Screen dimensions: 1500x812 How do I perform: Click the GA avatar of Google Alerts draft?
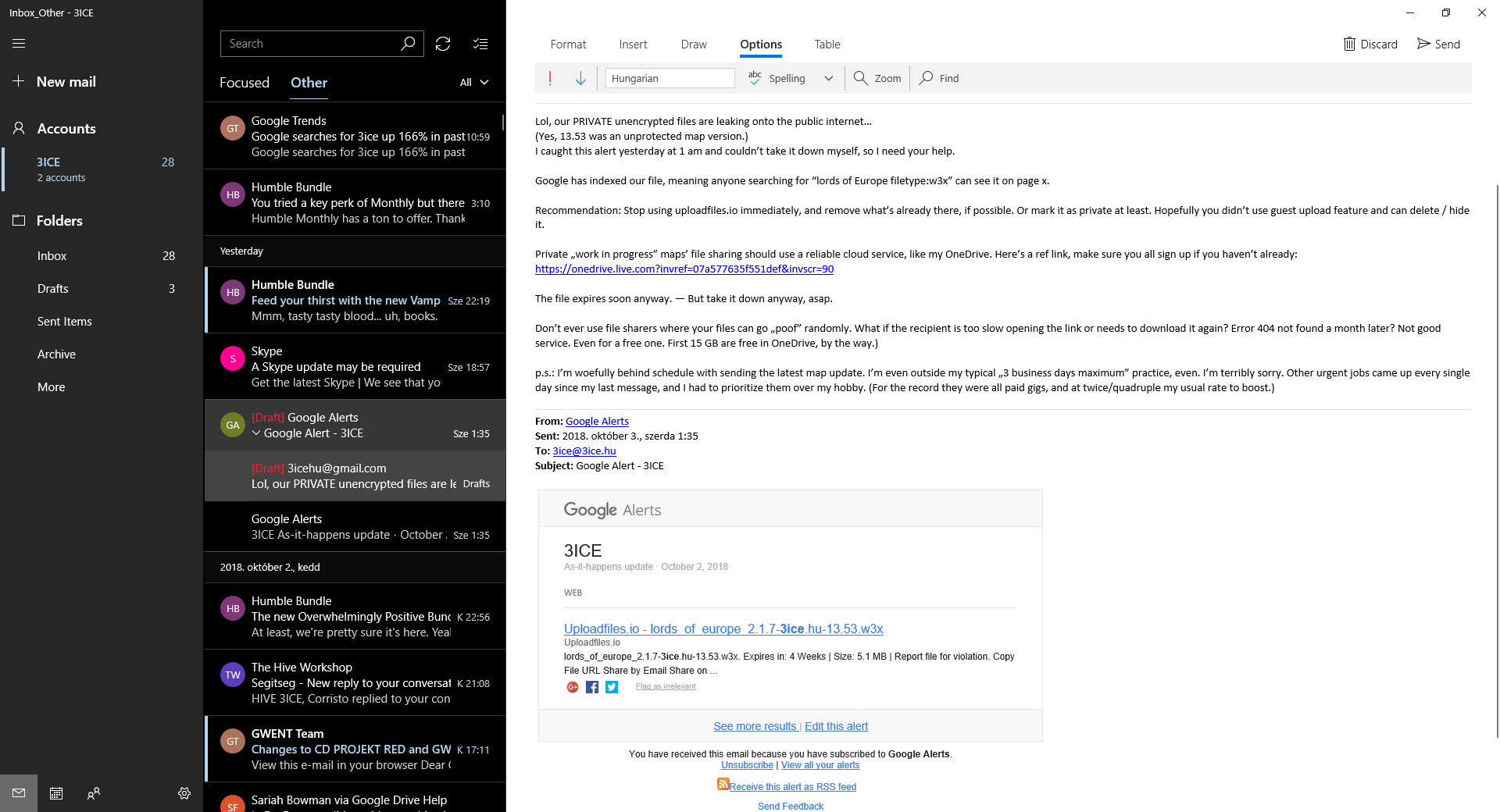233,425
